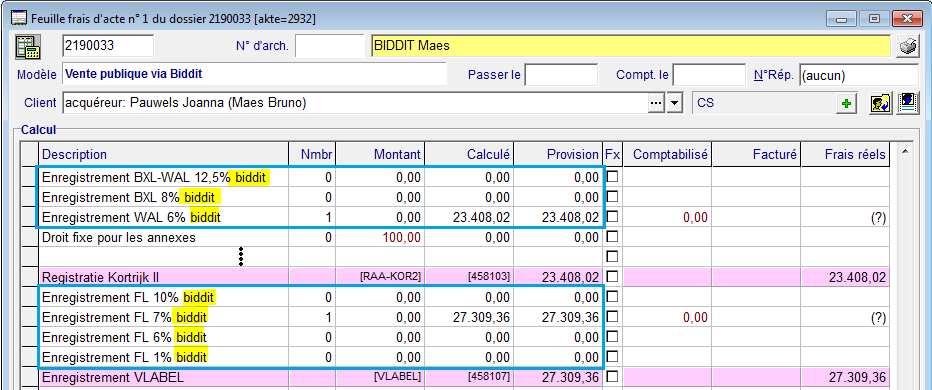Select row Enregistrement WAL 6% biddit

(455, 217)
